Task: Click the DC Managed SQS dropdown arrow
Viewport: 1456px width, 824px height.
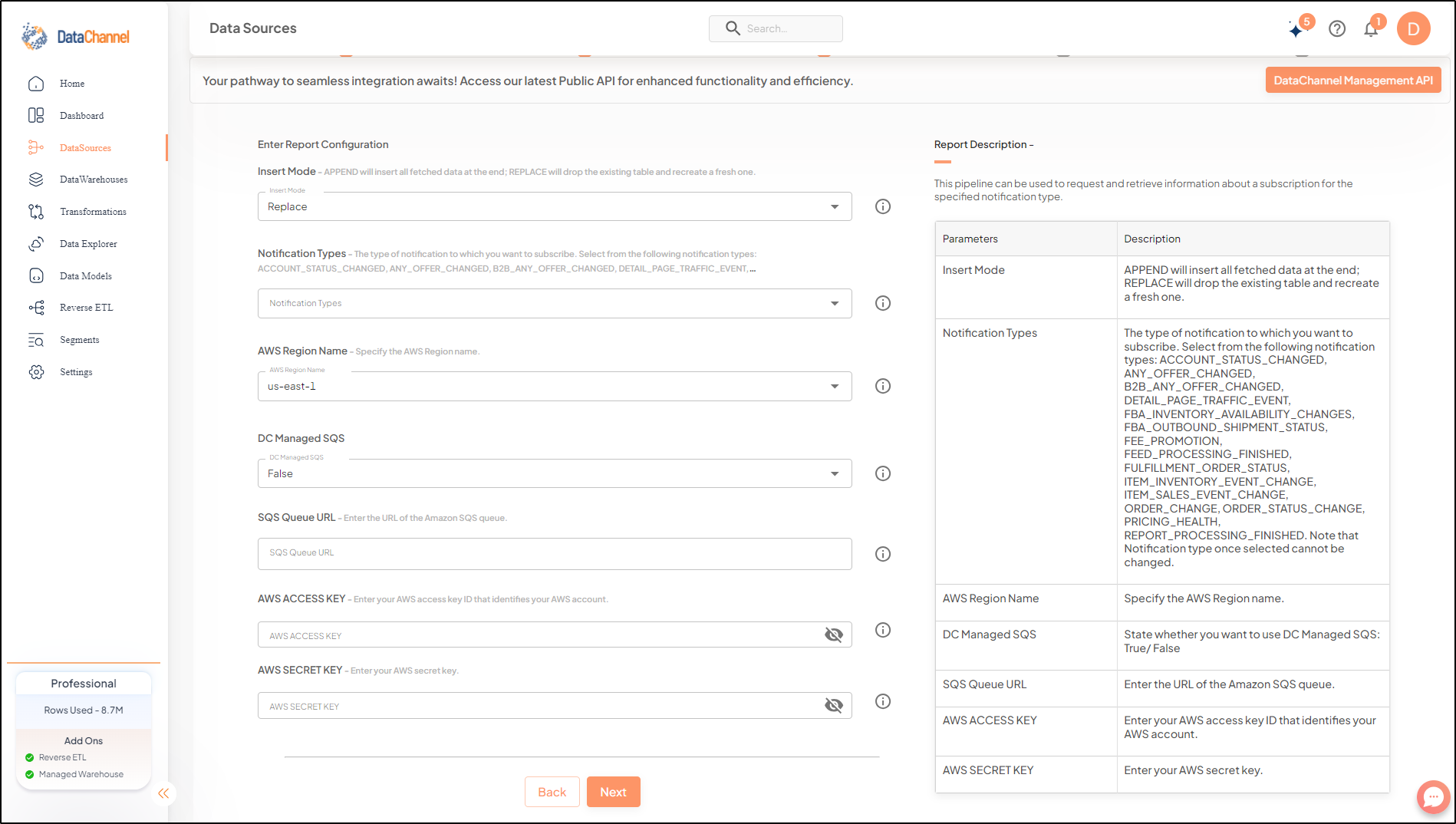Action: [835, 473]
